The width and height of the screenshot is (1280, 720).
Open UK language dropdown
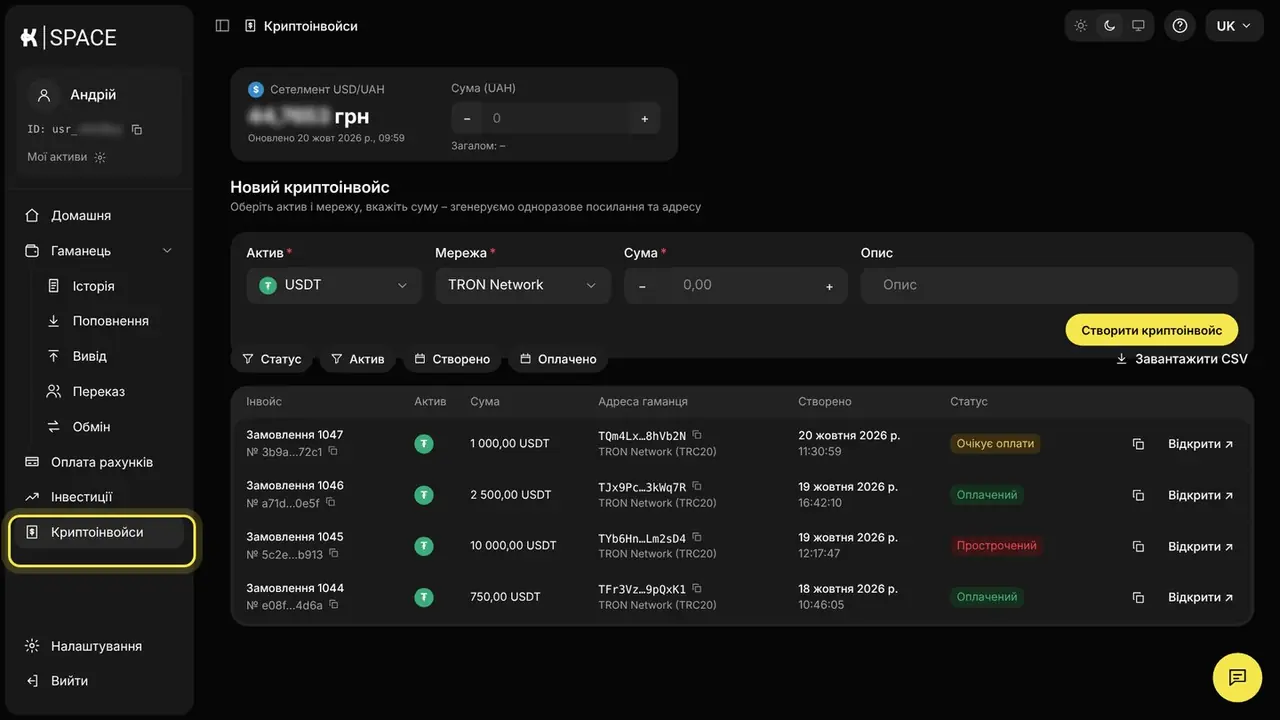click(1235, 26)
